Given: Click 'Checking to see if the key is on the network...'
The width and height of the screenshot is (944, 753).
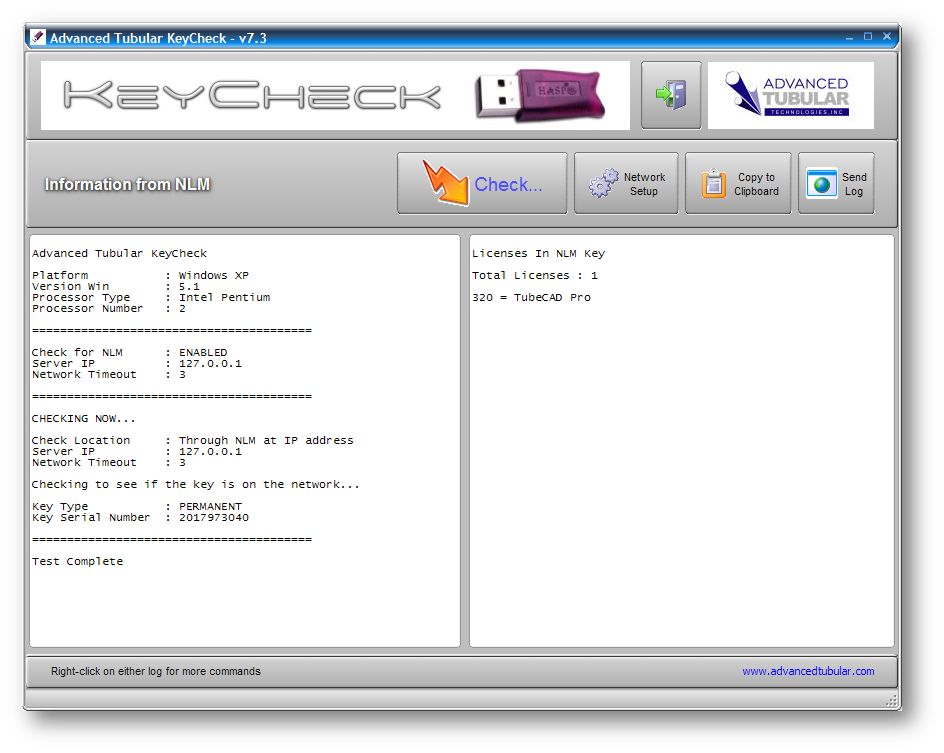Looking at the screenshot, I should [x=196, y=485].
